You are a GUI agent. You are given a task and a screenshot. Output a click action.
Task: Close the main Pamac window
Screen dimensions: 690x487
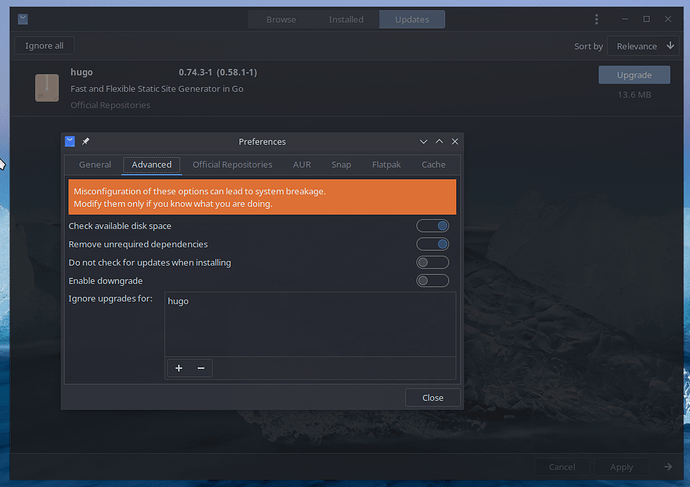tap(668, 19)
